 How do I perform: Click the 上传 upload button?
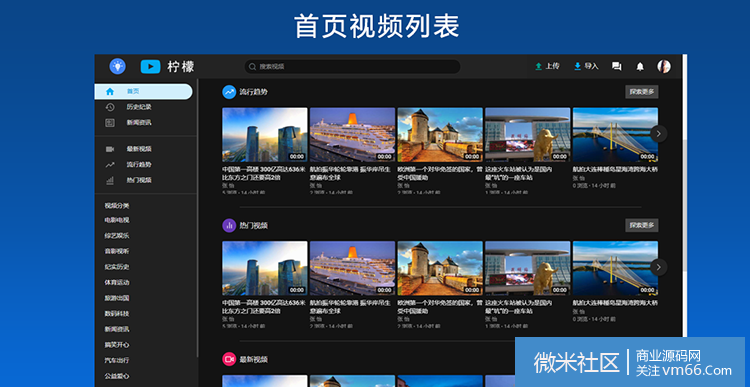tap(547, 66)
